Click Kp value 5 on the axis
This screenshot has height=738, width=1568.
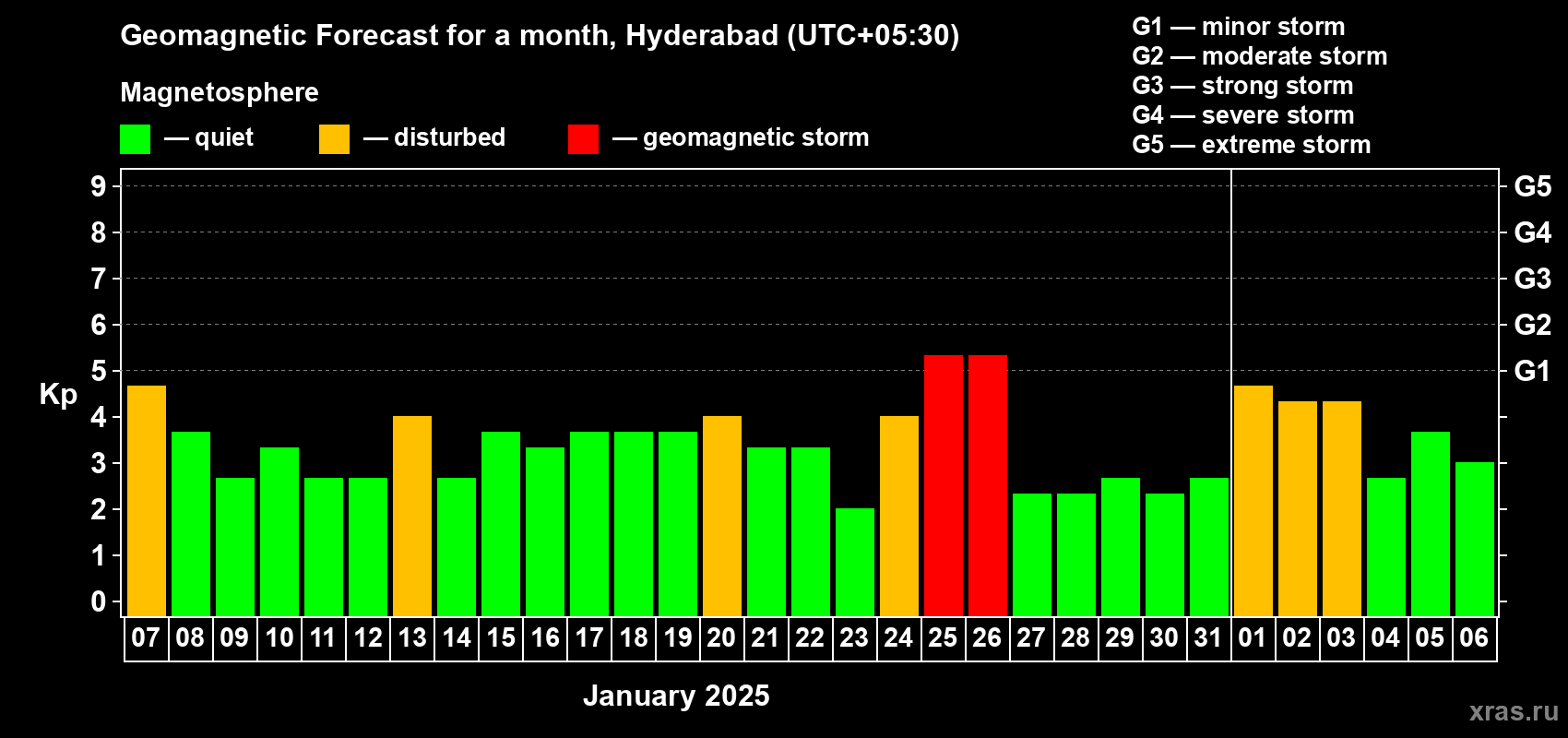click(x=99, y=371)
